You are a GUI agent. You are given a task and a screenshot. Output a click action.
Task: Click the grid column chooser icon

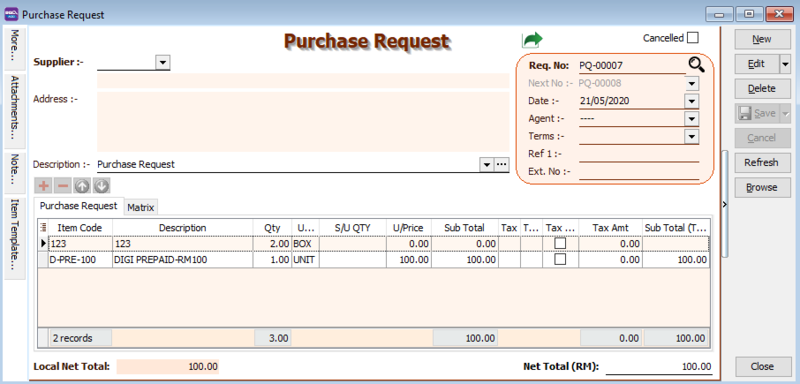coord(43,227)
